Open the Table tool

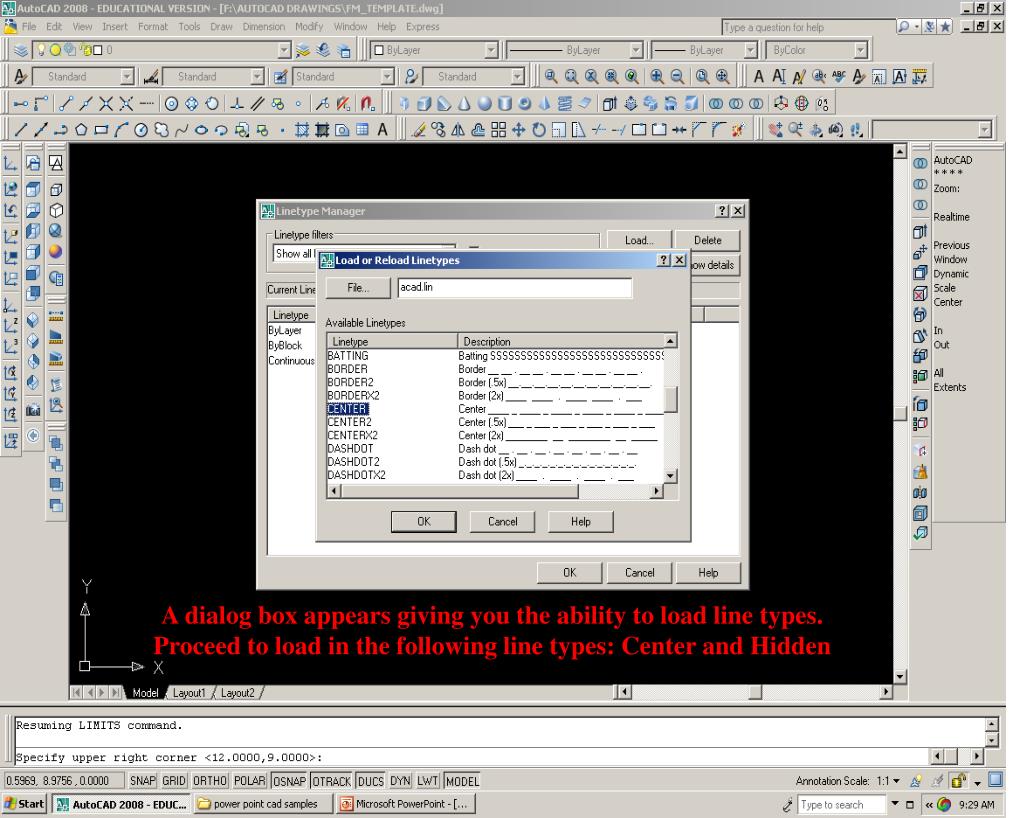click(362, 130)
